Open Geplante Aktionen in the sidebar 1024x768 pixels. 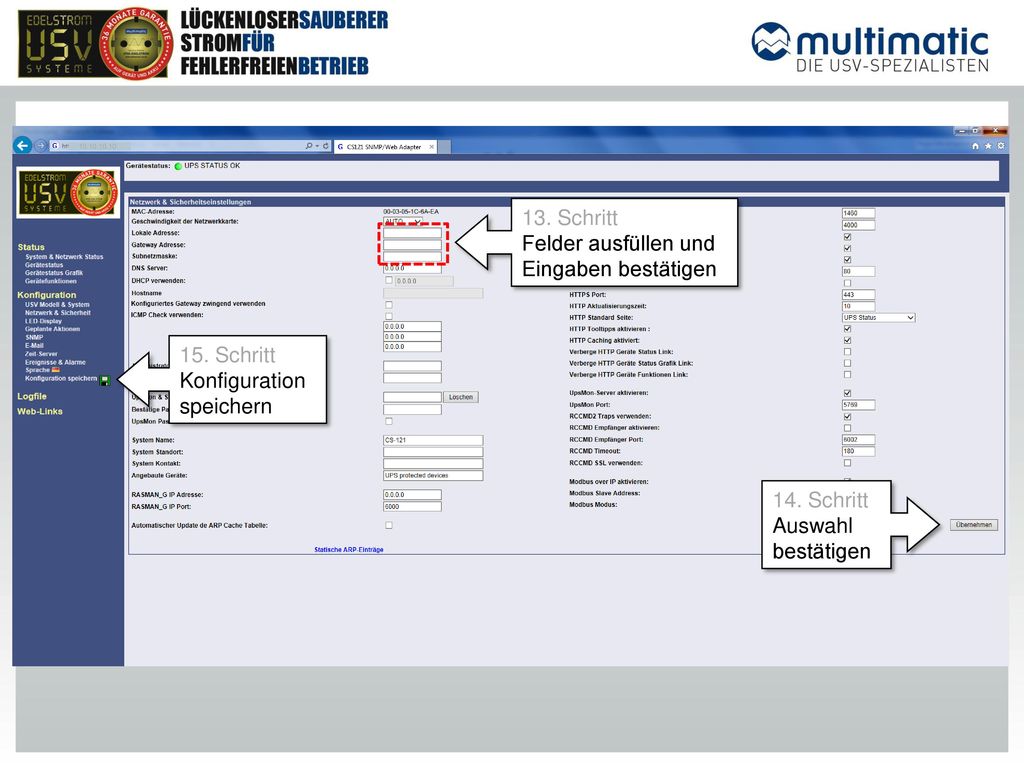click(x=52, y=329)
